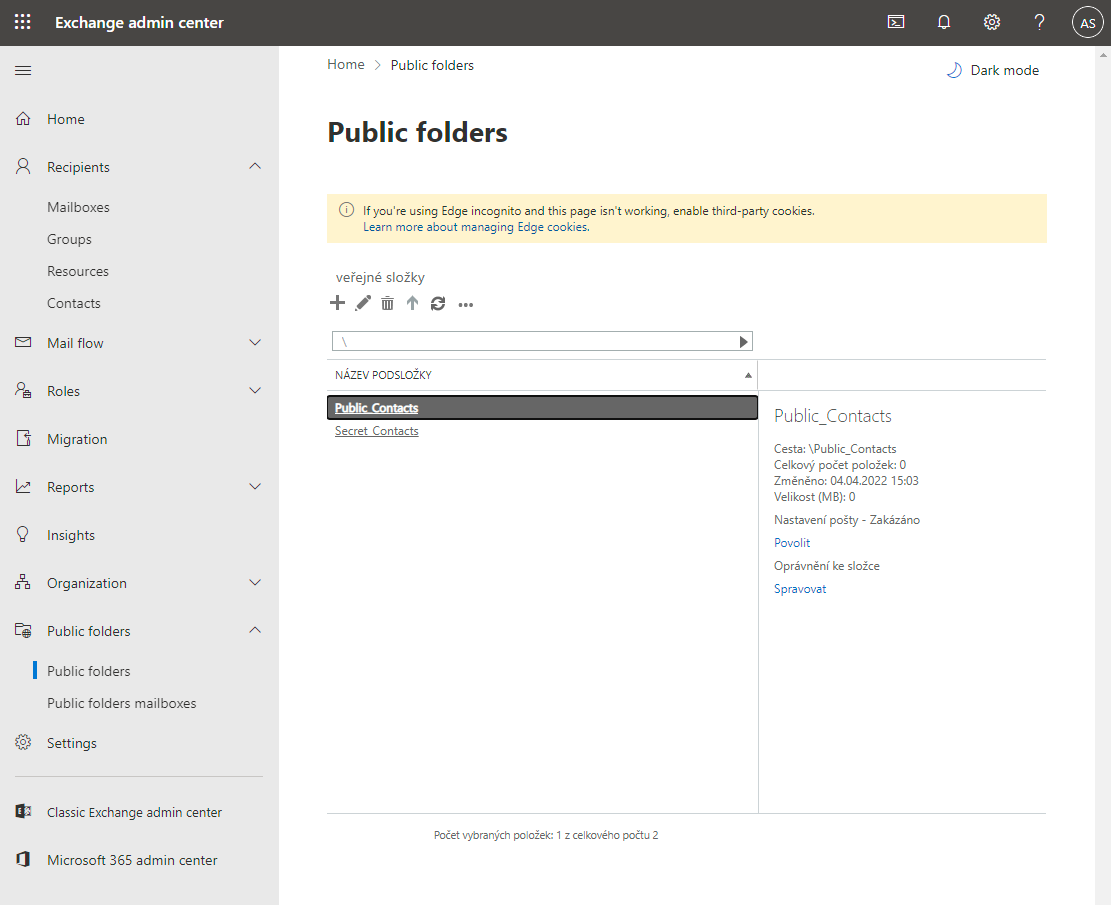1111x905 pixels.
Task: Open Resources in the sidebar
Action: pyautogui.click(x=78, y=271)
